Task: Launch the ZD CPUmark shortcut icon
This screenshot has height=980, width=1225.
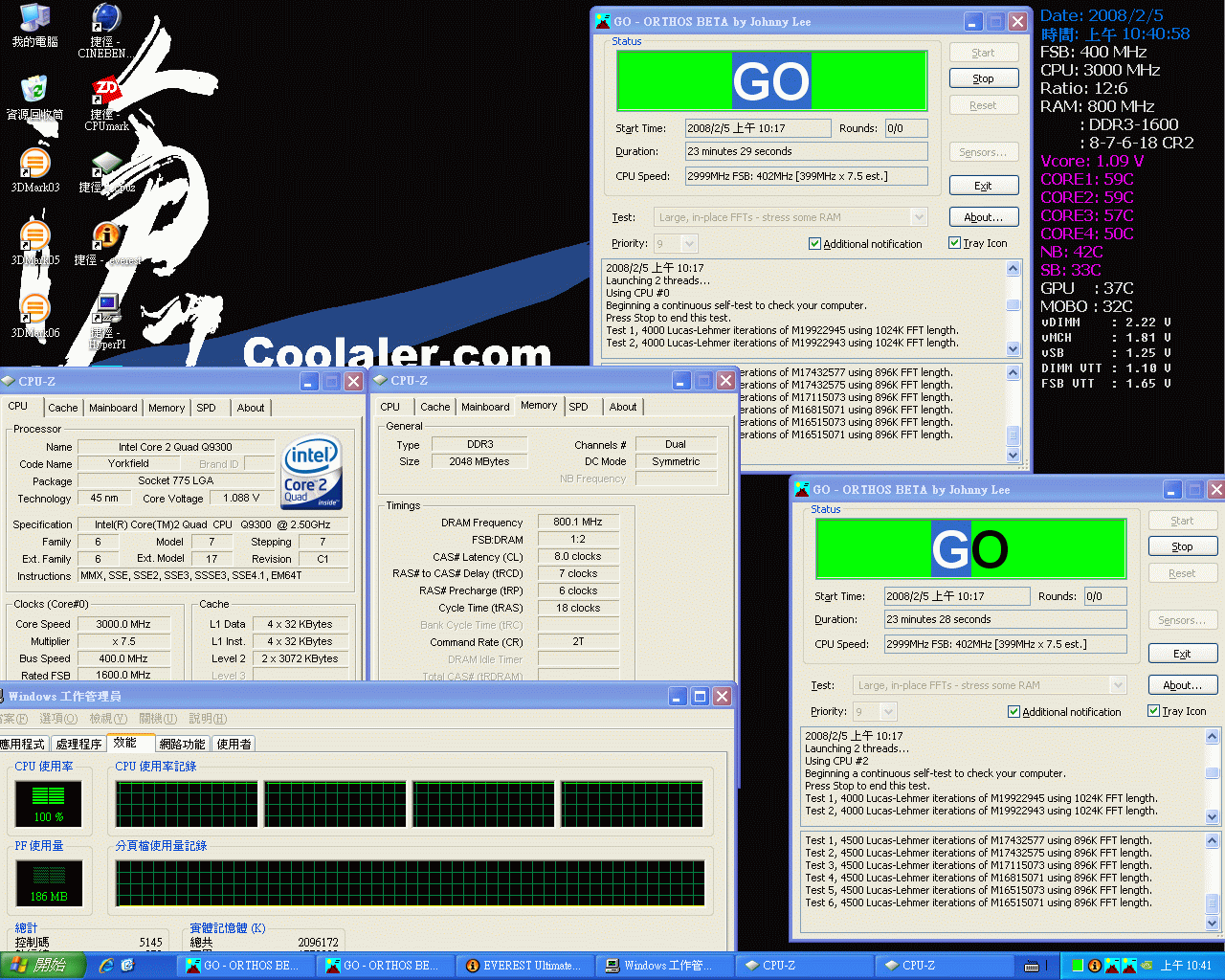Action: click(x=106, y=103)
